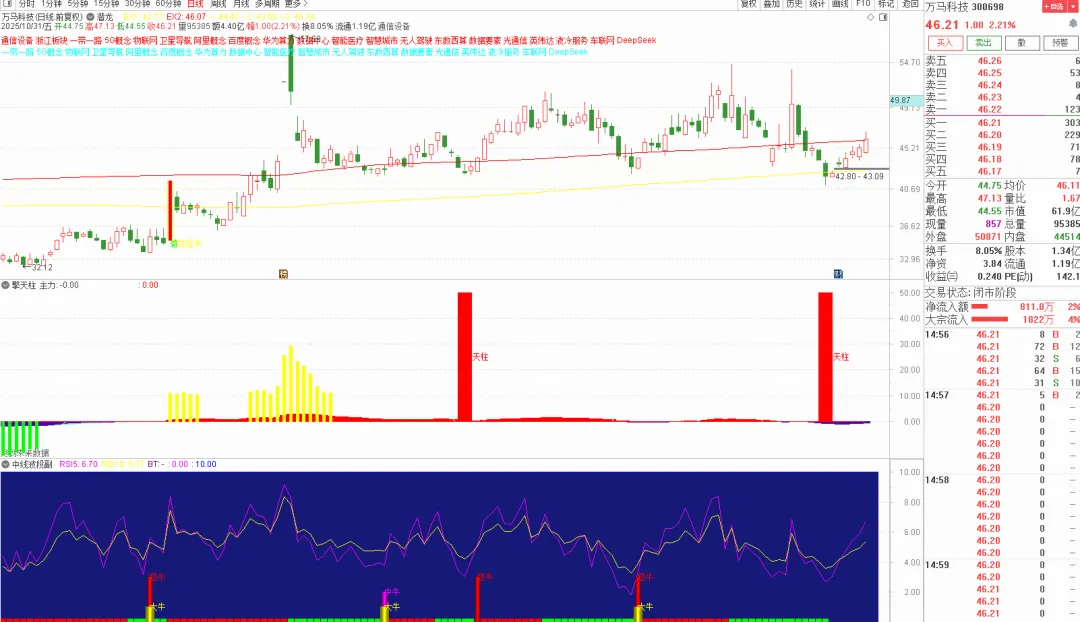Screen dimensions: 1080x622
Task: Click the alert bell icon
Action: tap(1072, 24)
